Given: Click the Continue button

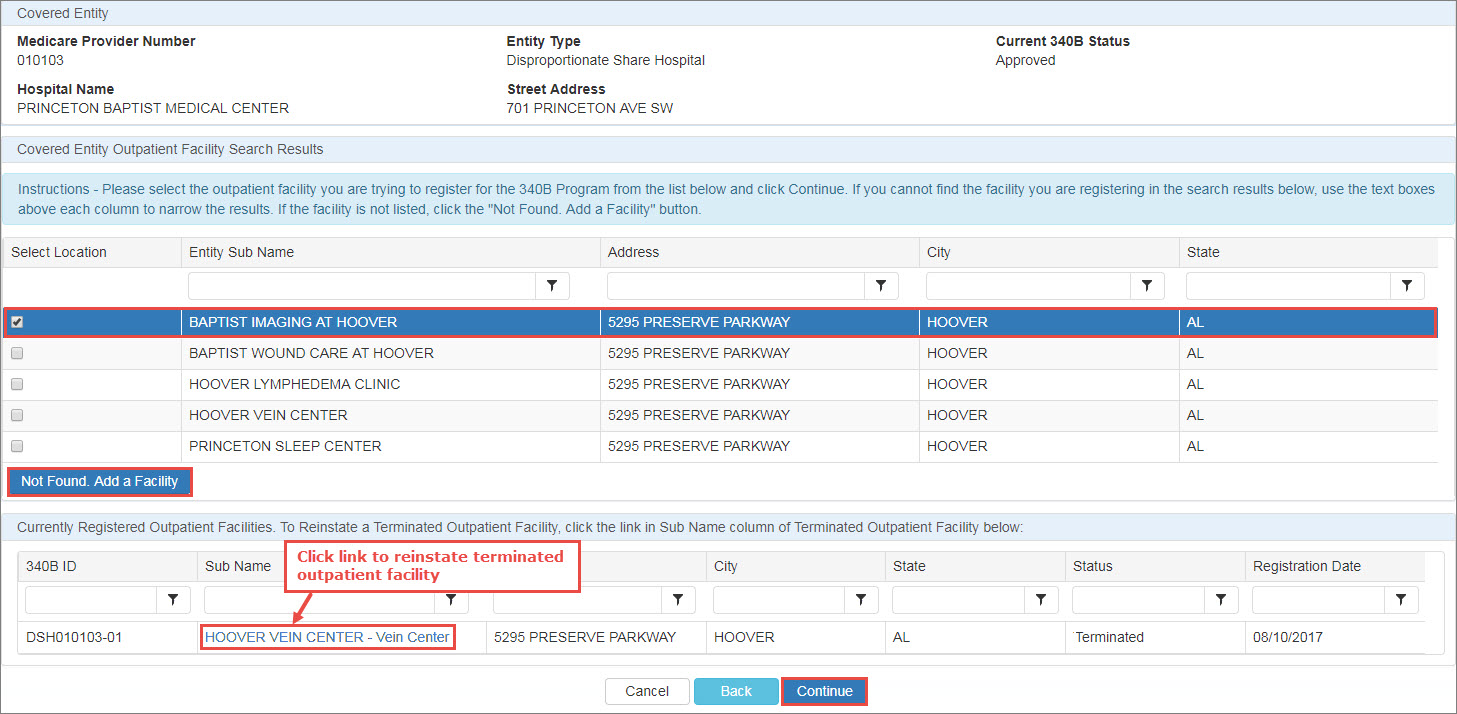Looking at the screenshot, I should click(824, 691).
